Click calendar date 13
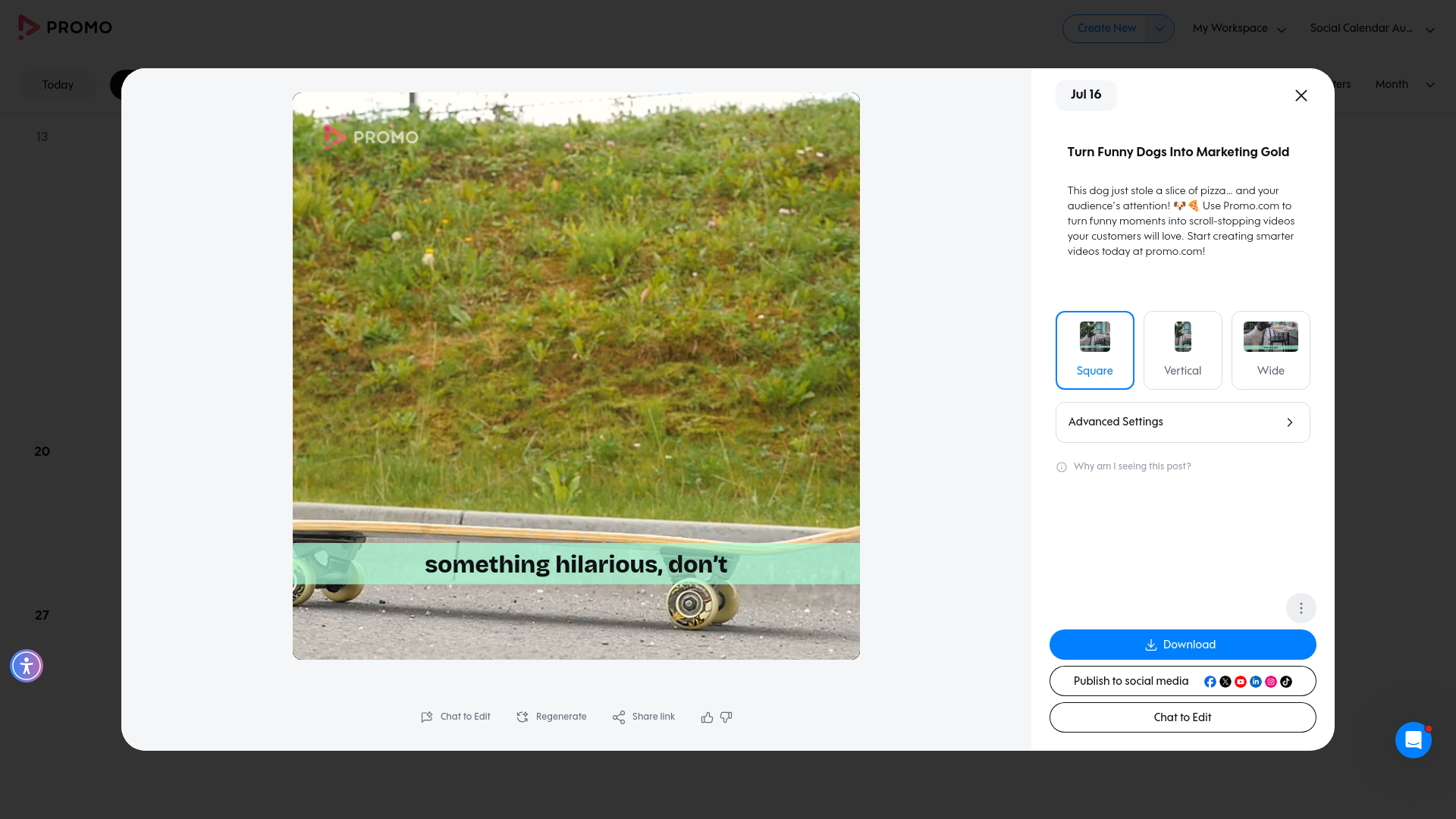The image size is (1456, 819). tap(42, 137)
